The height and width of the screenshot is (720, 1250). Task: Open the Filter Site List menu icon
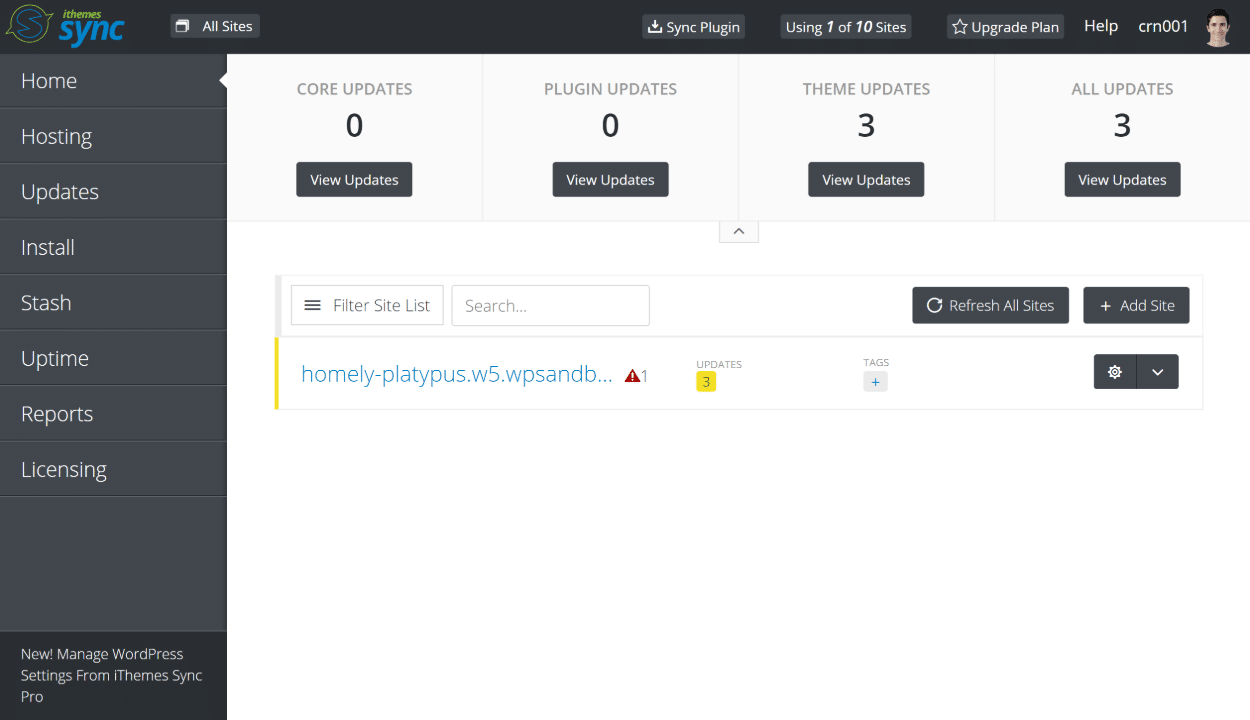click(312, 305)
